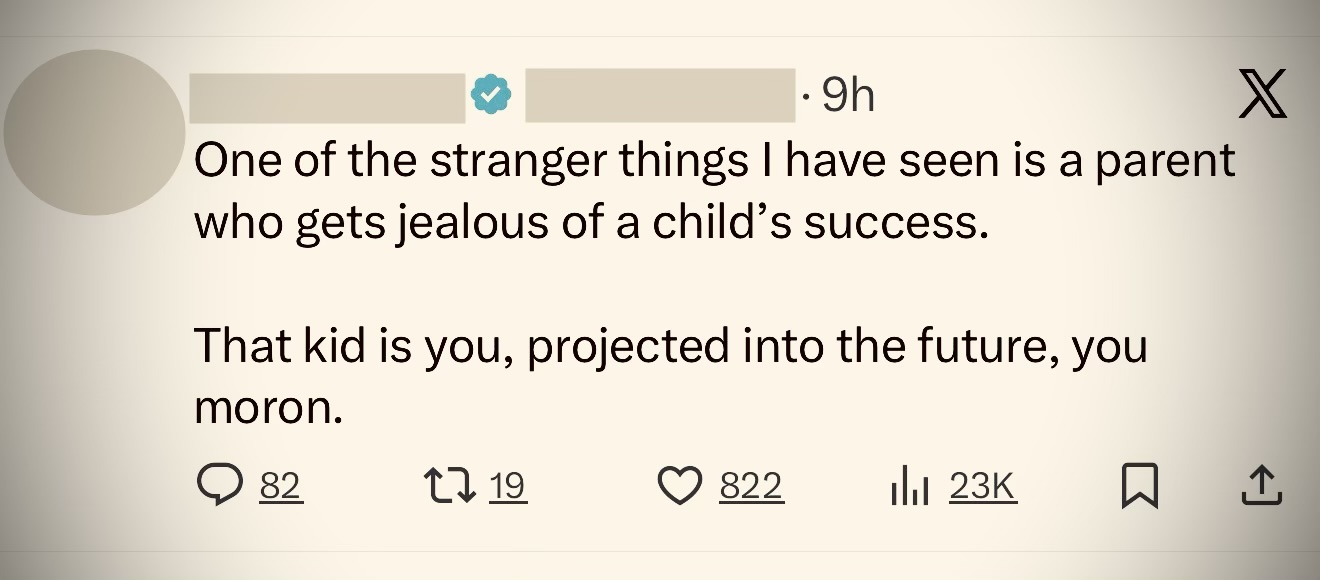
Task: Click the 822 likes count
Action: (x=751, y=487)
